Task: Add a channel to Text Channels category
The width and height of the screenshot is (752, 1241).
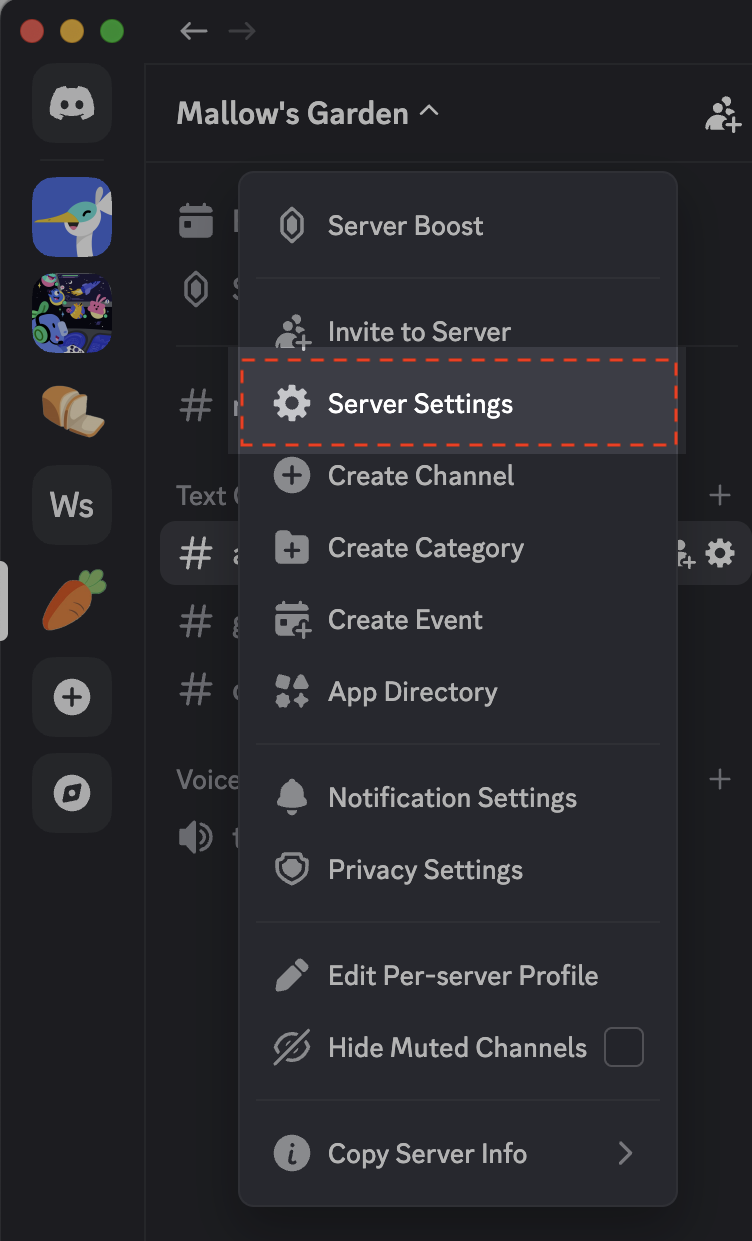Action: click(x=719, y=494)
